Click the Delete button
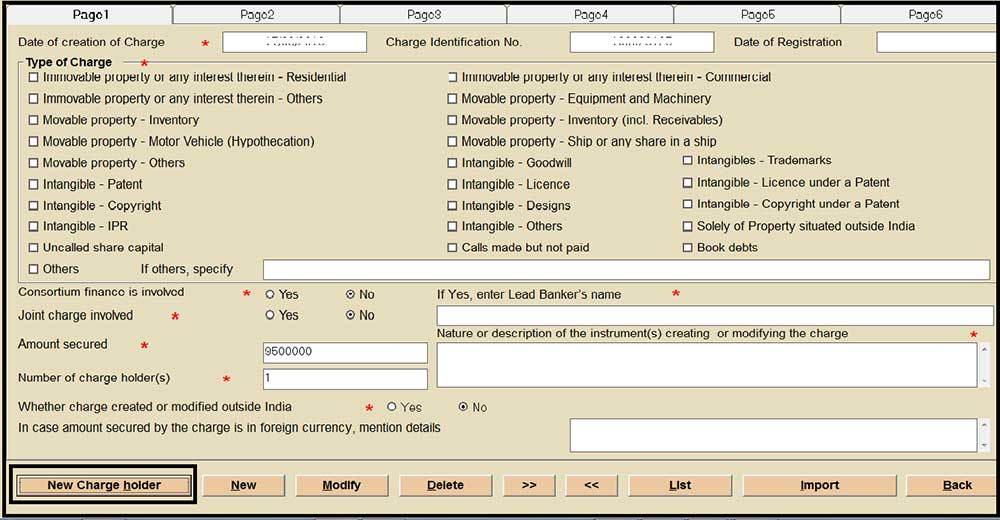The width and height of the screenshot is (1000, 520). [445, 485]
